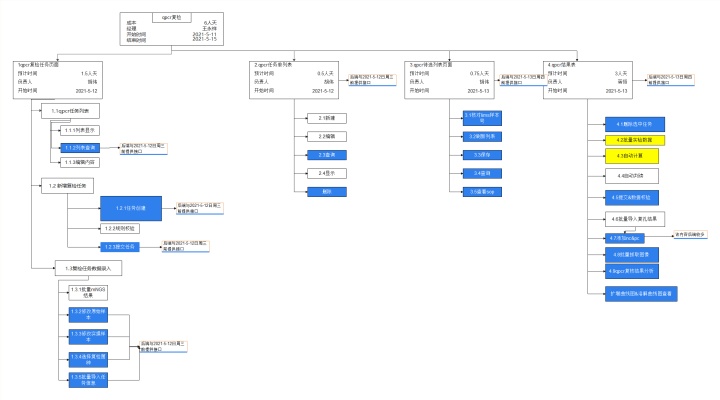Select the blue 4.7 node
Viewport: 720px width, 400px height.
point(625,238)
